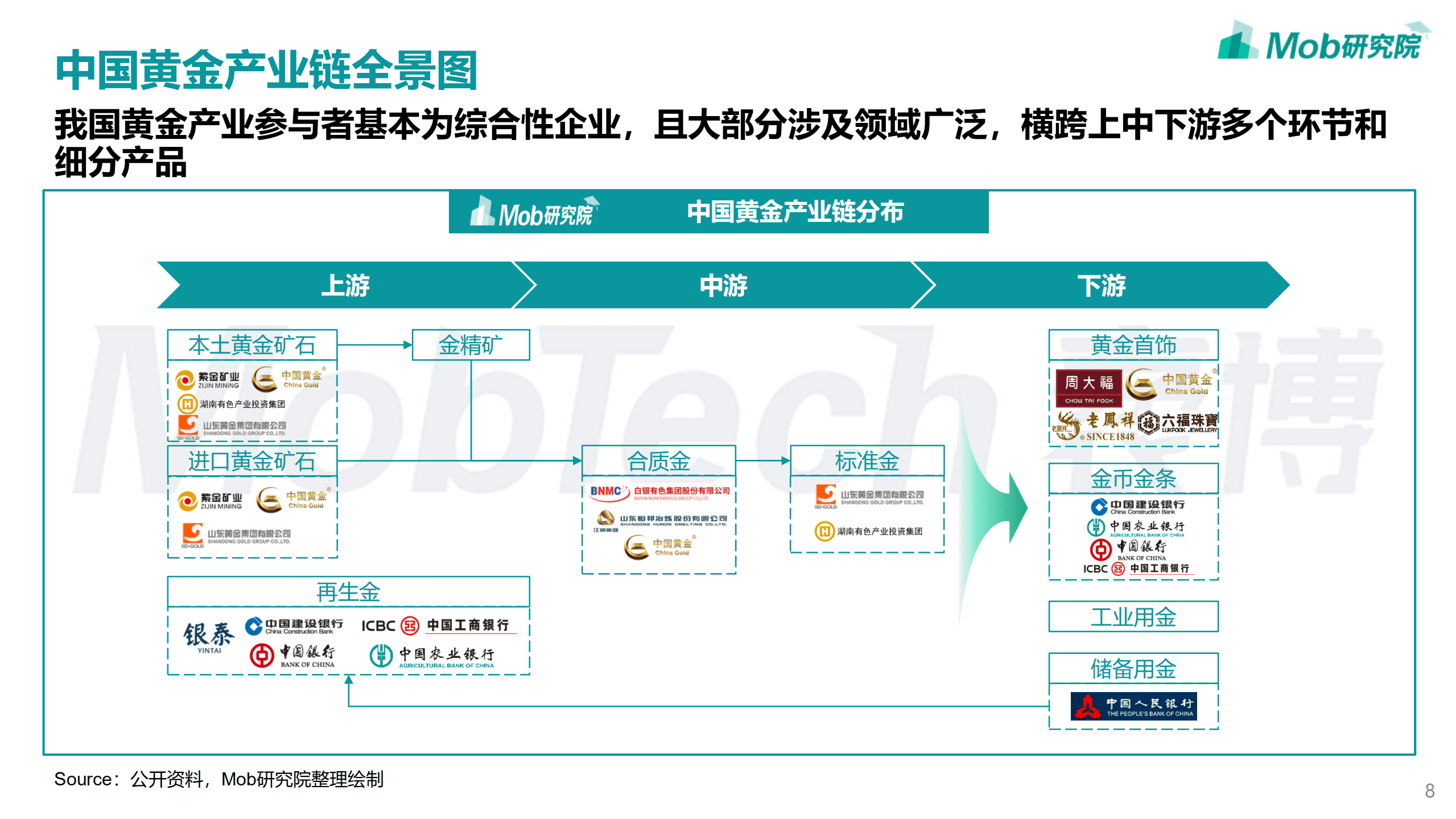Viewport: 1456px width, 819px height.
Task: Click China Gold logo under 本土黄金矿石
Action: (x=288, y=379)
